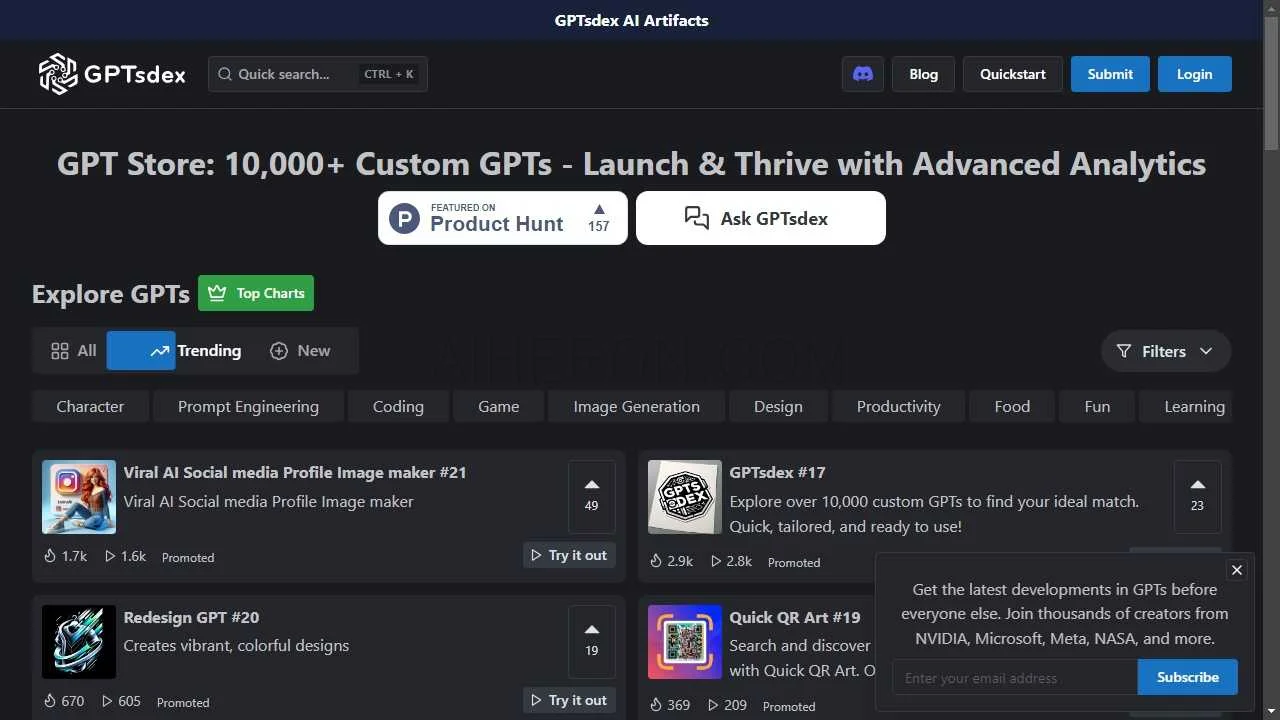This screenshot has width=1280, height=720.
Task: Filter by Prompt Engineering category
Action: pyautogui.click(x=248, y=407)
